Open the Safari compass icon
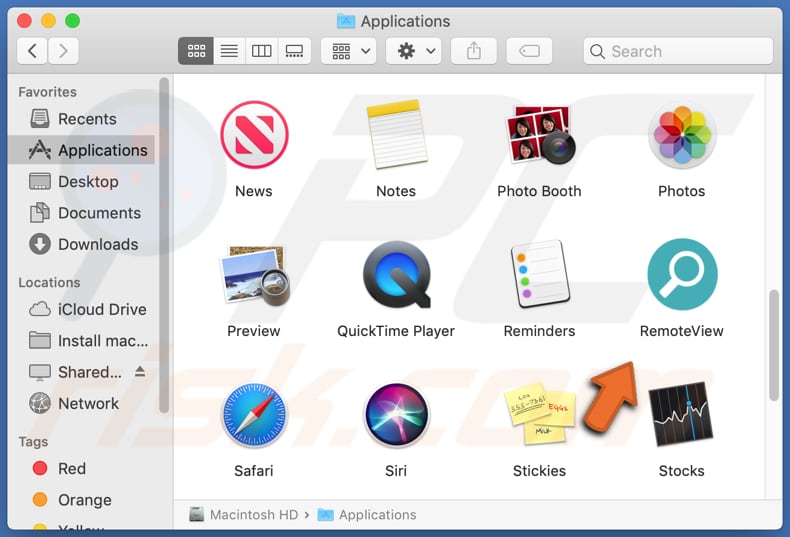 click(x=254, y=415)
